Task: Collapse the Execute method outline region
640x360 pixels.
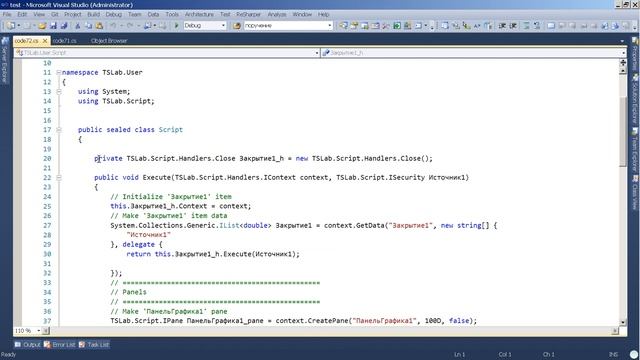Action: 59,178
